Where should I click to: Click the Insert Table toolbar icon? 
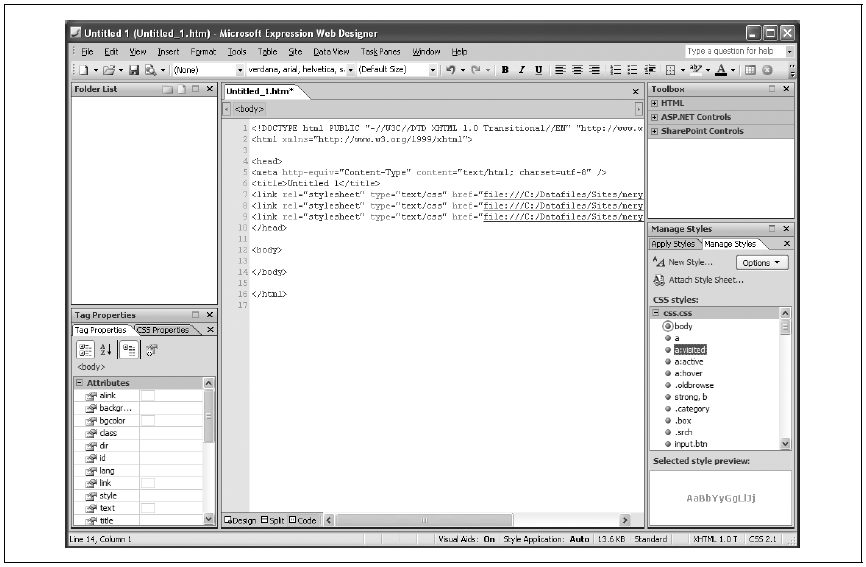click(x=750, y=70)
